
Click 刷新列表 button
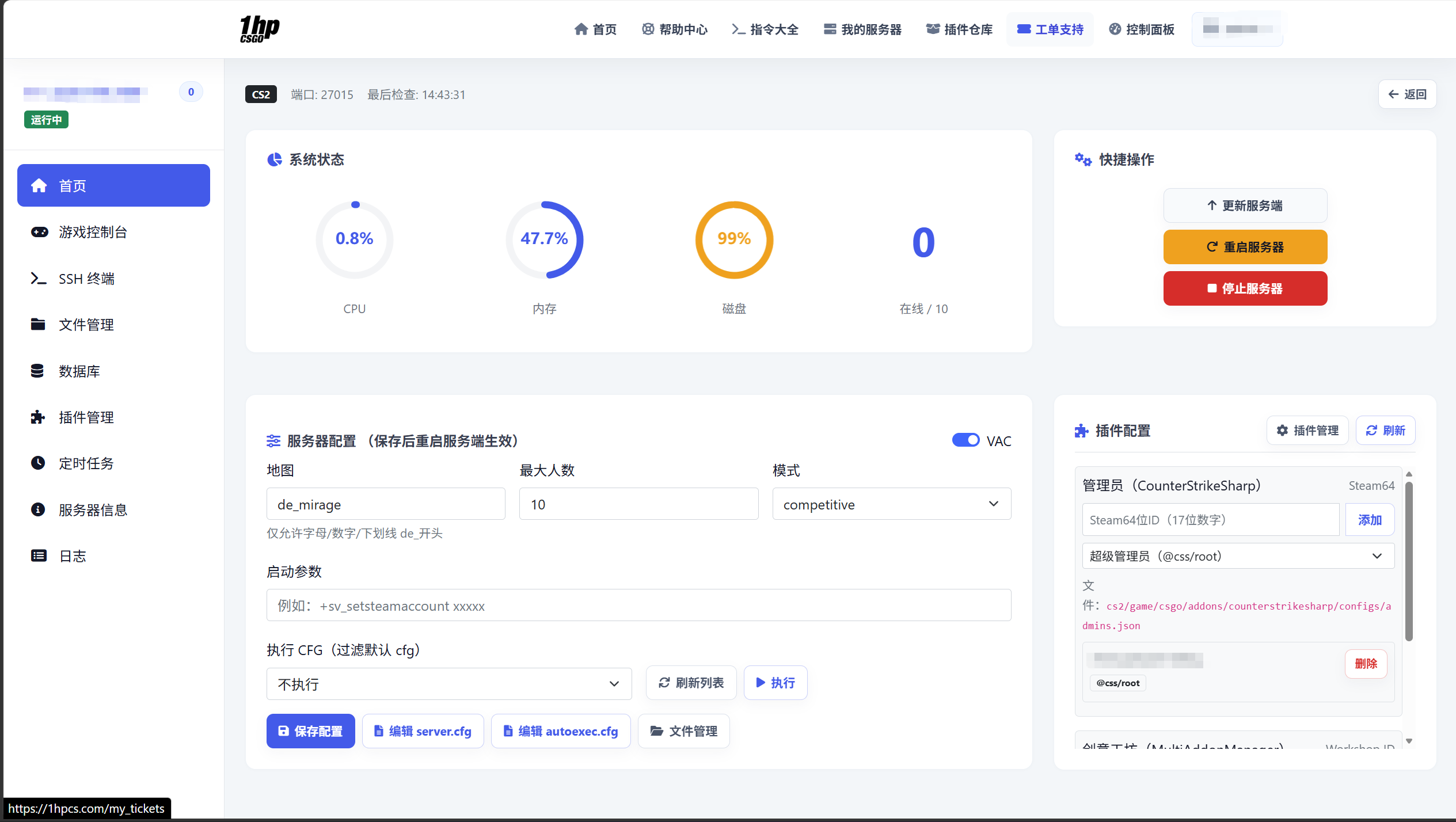691,683
